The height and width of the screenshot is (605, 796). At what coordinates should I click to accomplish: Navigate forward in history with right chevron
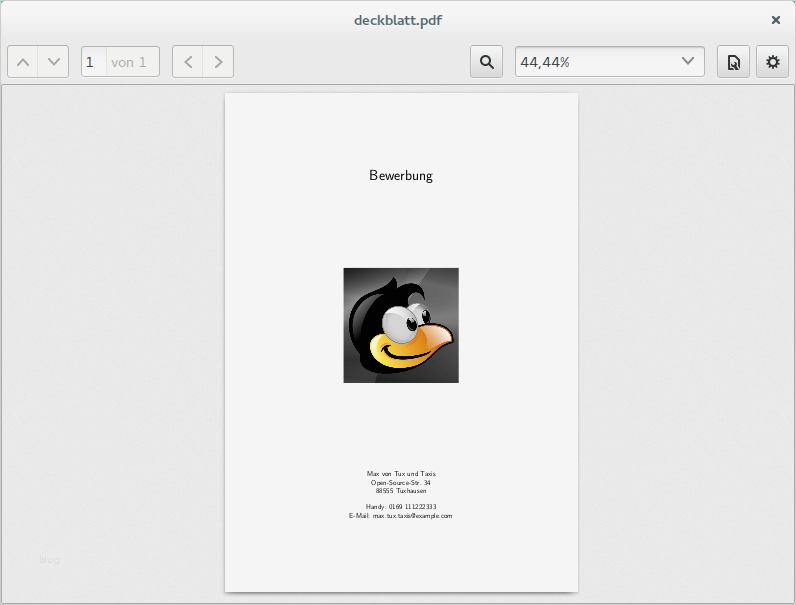[218, 62]
